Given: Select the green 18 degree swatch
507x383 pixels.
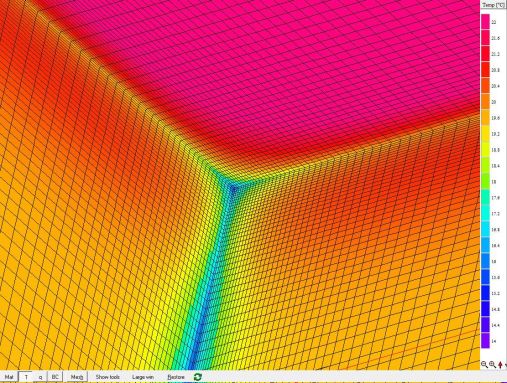Looking at the screenshot, I should coord(485,182).
